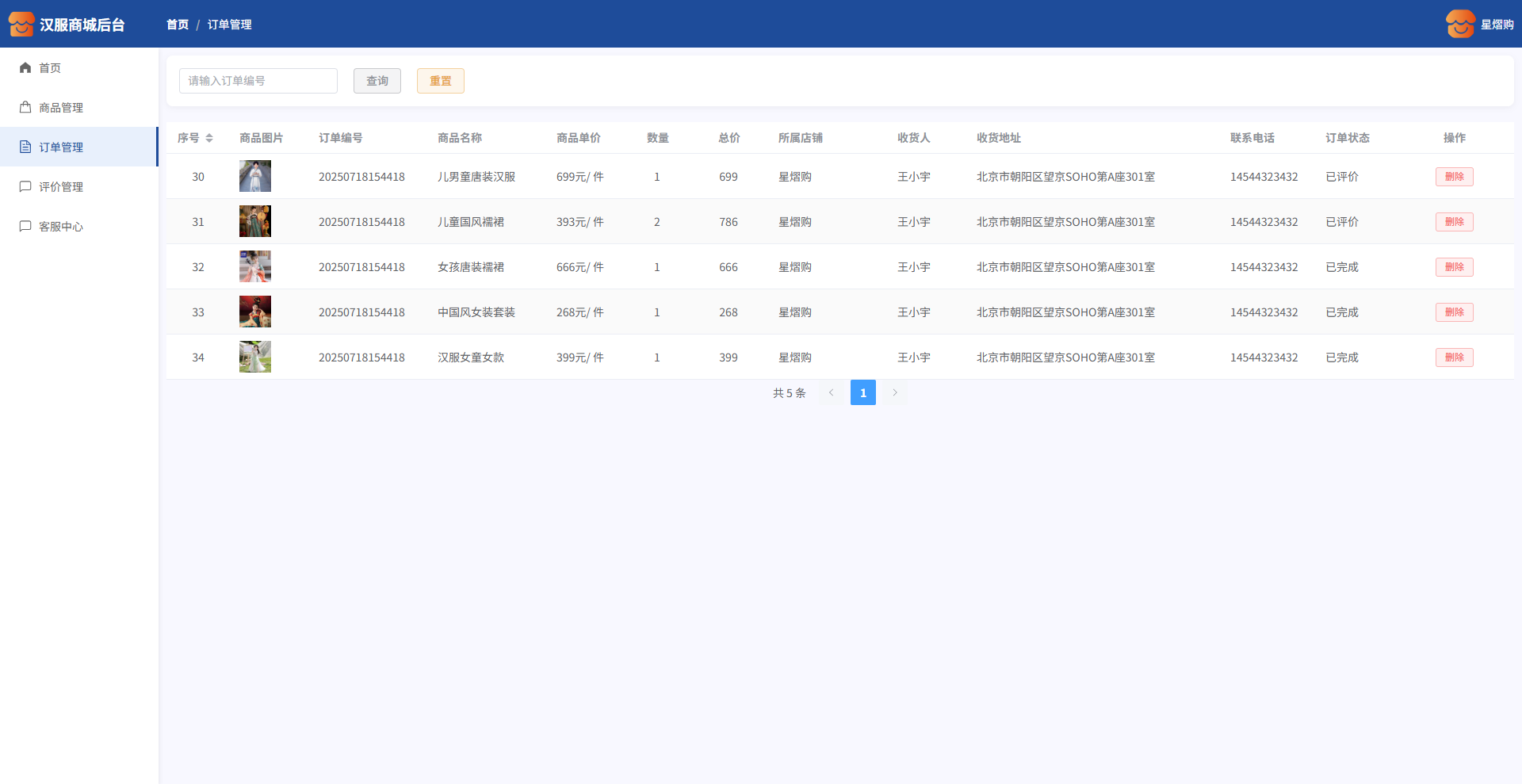Image resolution: width=1522 pixels, height=784 pixels.
Task: Open product thumbnail for 儿童国风襦裙
Action: 255,222
